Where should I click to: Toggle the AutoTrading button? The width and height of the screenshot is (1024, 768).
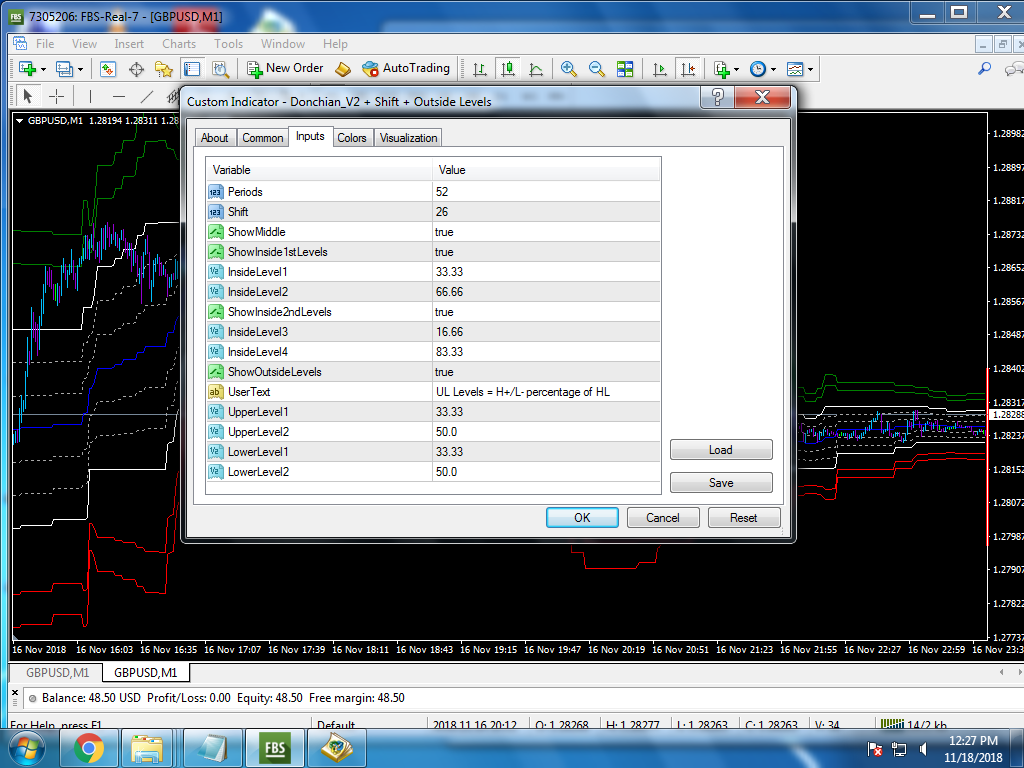coord(406,68)
